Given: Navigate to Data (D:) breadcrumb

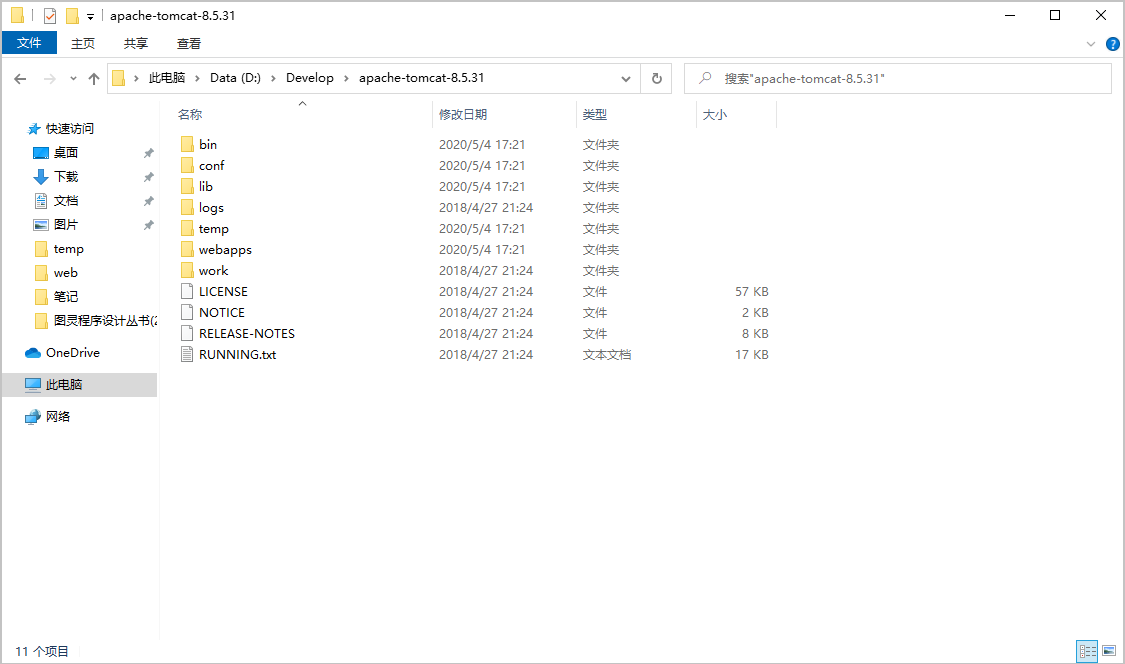Looking at the screenshot, I should pyautogui.click(x=235, y=78).
